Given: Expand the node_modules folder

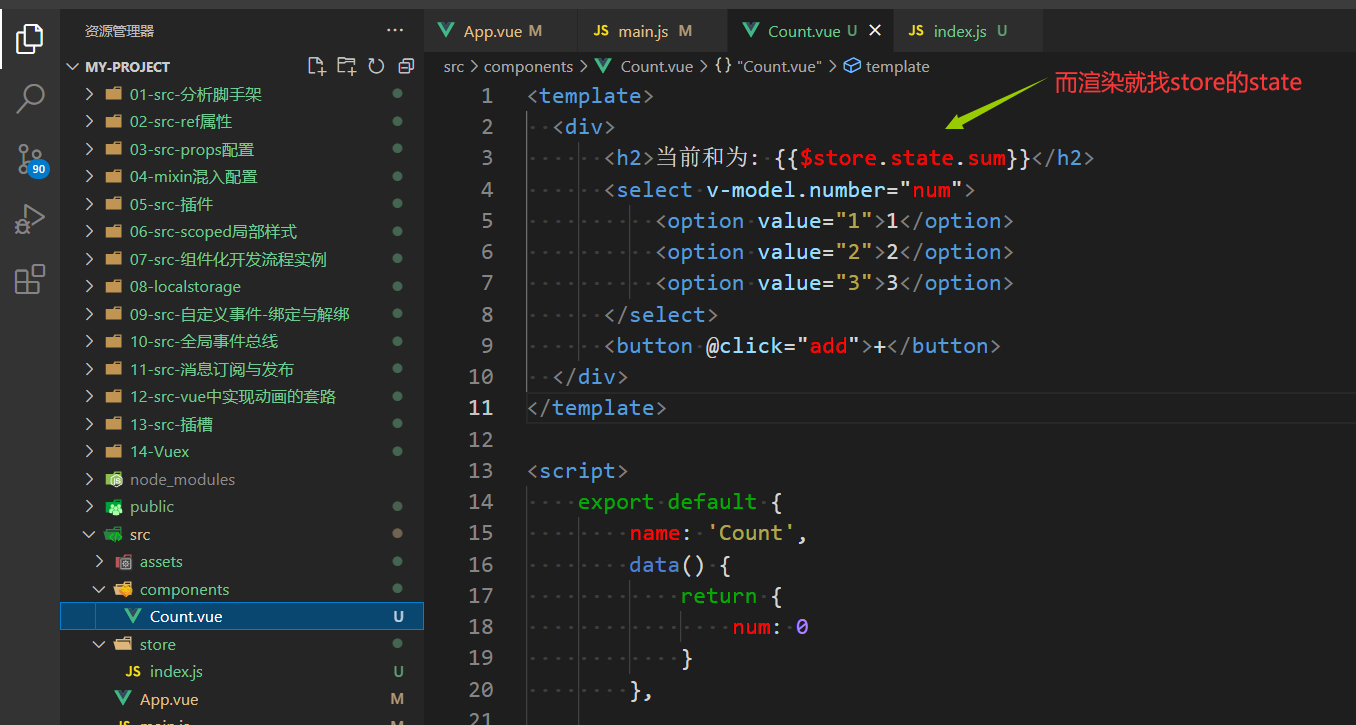Looking at the screenshot, I should 90,479.
